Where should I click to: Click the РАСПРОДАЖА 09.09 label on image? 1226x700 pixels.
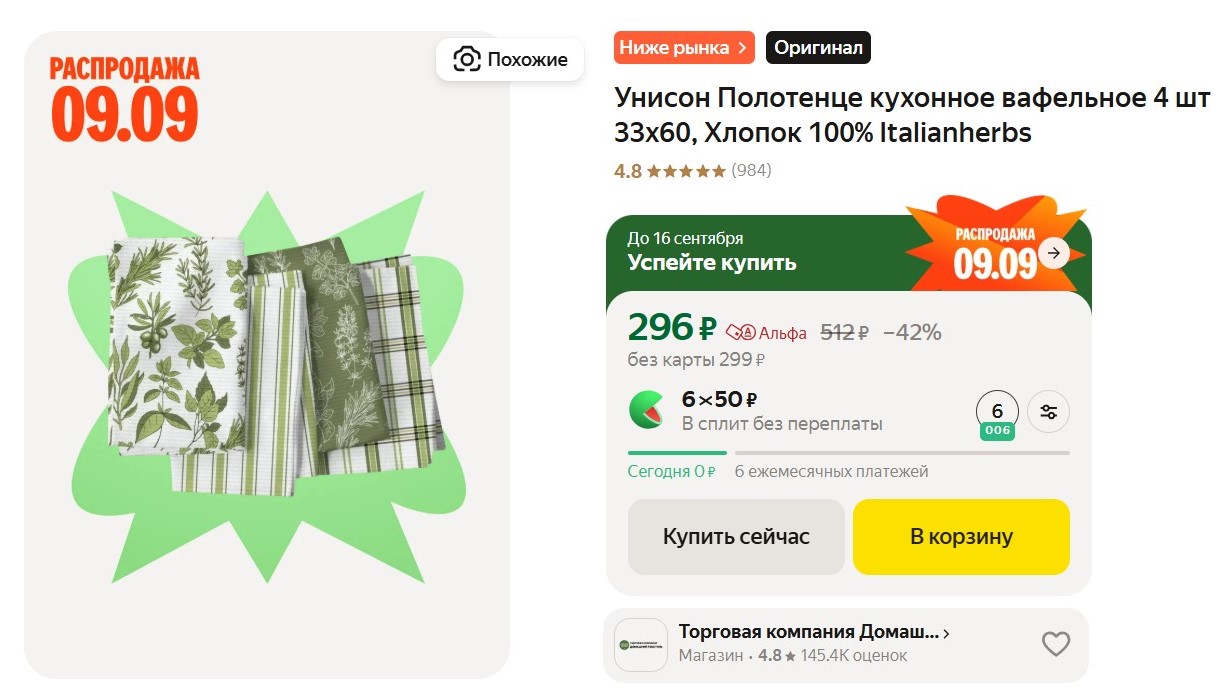point(125,99)
